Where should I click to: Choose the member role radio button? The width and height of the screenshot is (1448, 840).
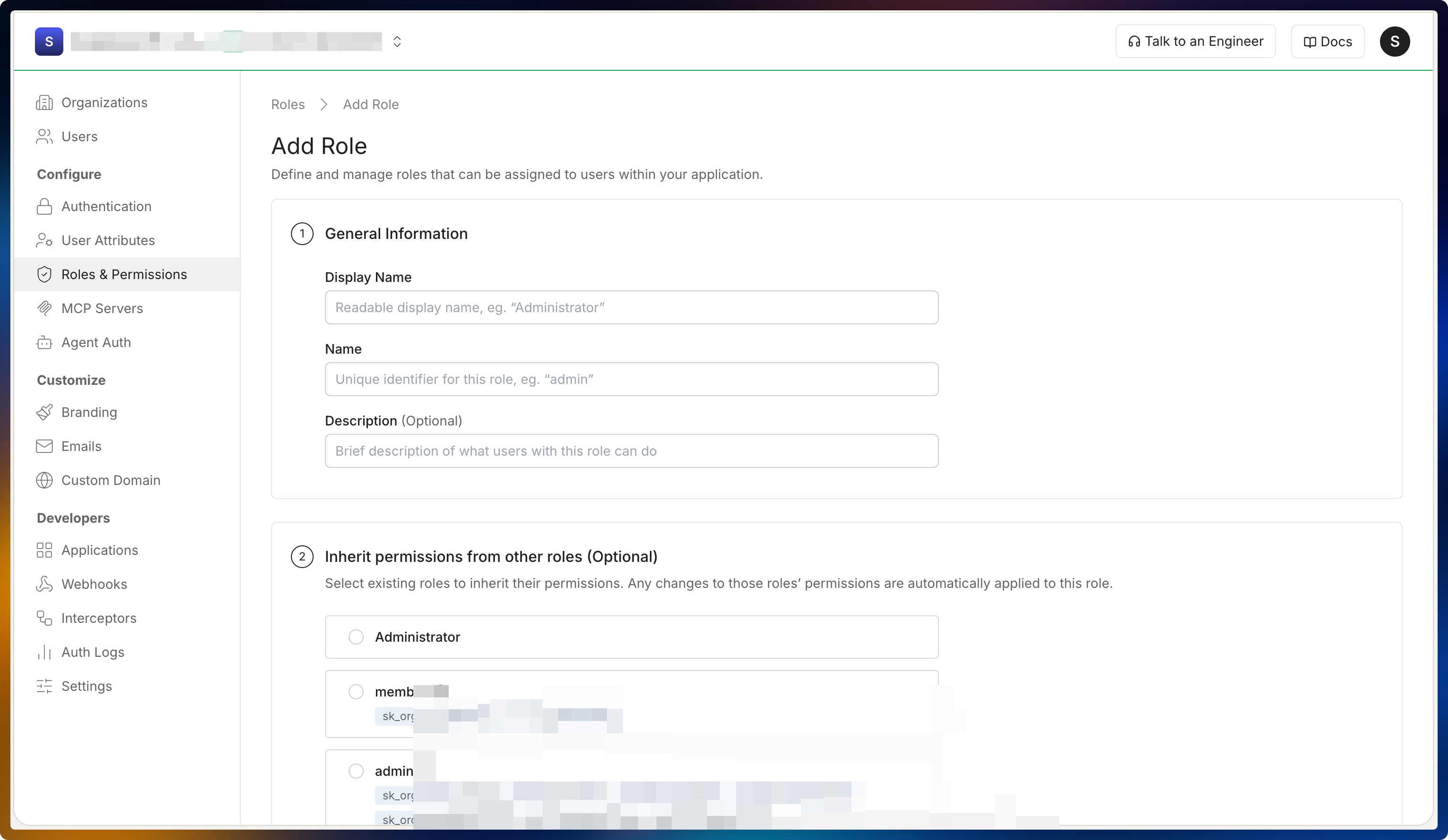click(356, 692)
